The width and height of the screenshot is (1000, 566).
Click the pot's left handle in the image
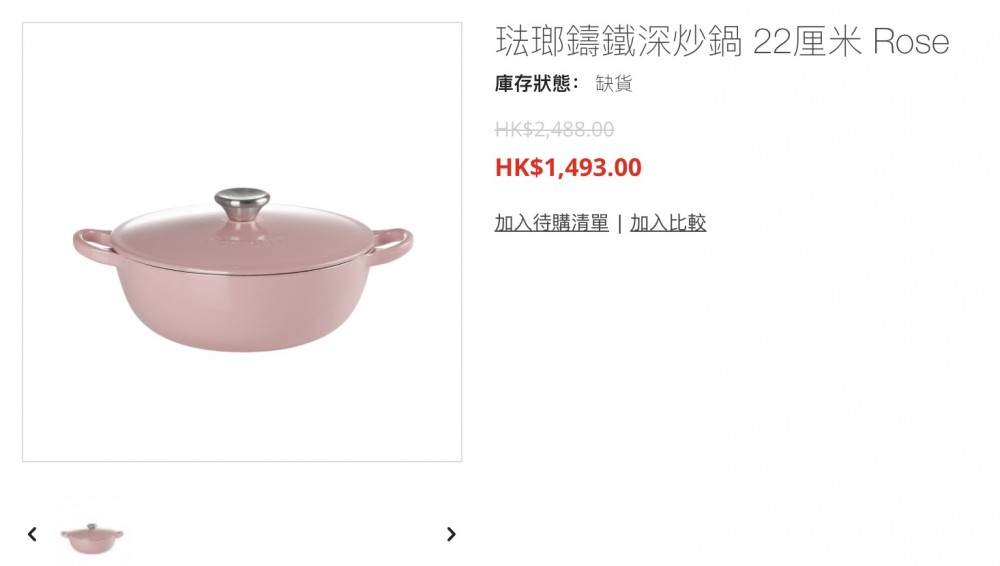[94, 245]
